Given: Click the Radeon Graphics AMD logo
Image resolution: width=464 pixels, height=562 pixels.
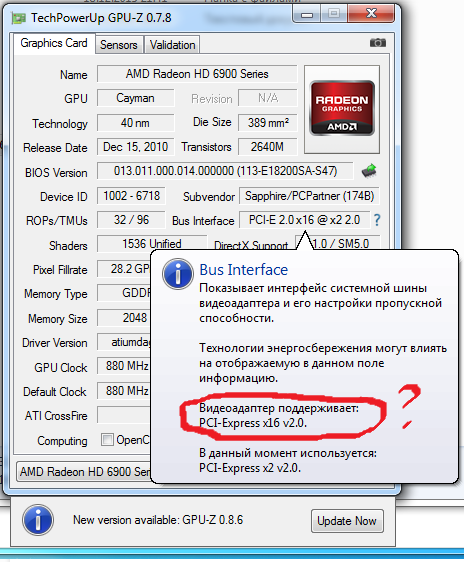Looking at the screenshot, I should (342, 108).
